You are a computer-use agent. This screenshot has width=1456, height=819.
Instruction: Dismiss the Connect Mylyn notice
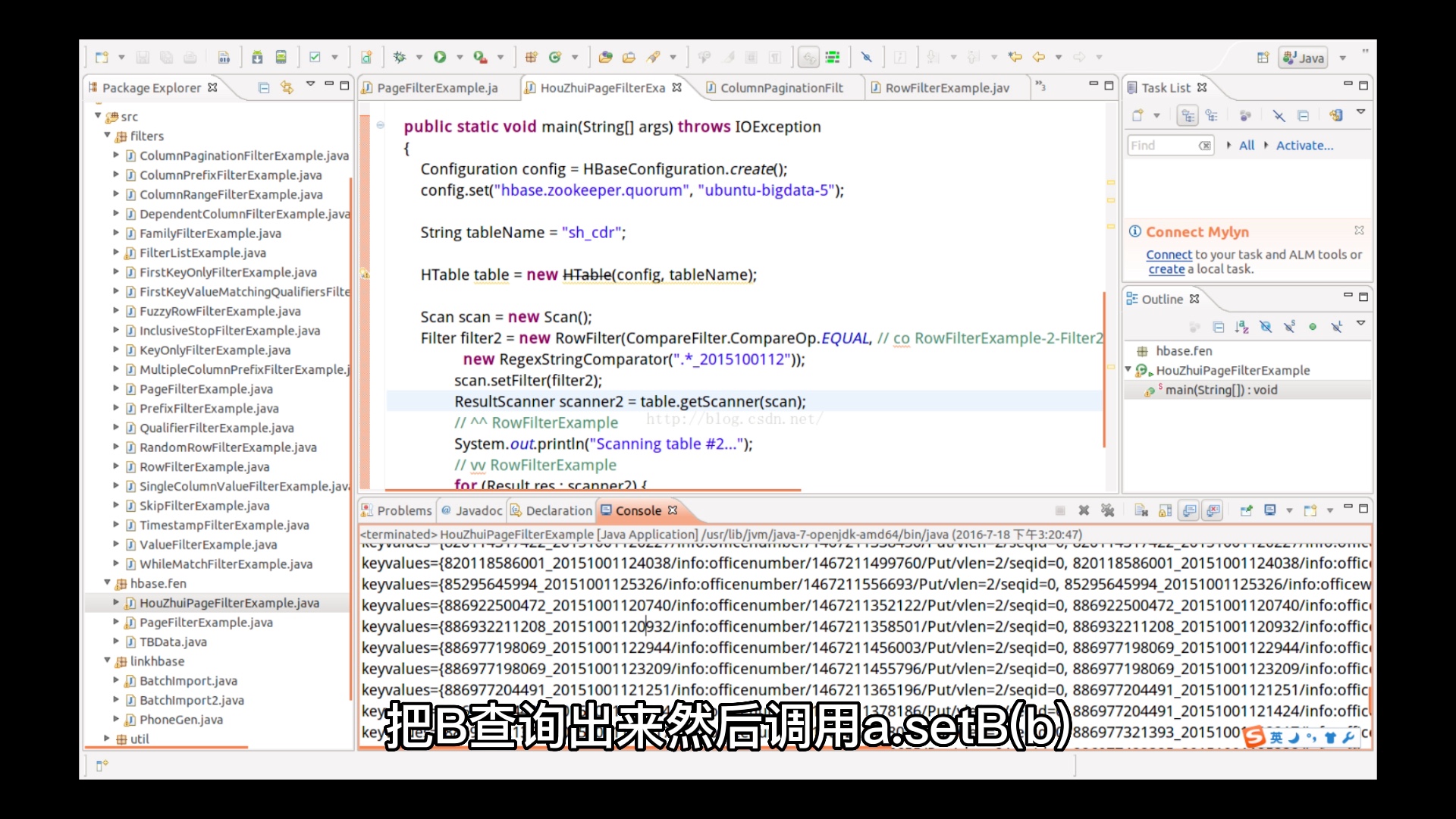coord(1359,230)
